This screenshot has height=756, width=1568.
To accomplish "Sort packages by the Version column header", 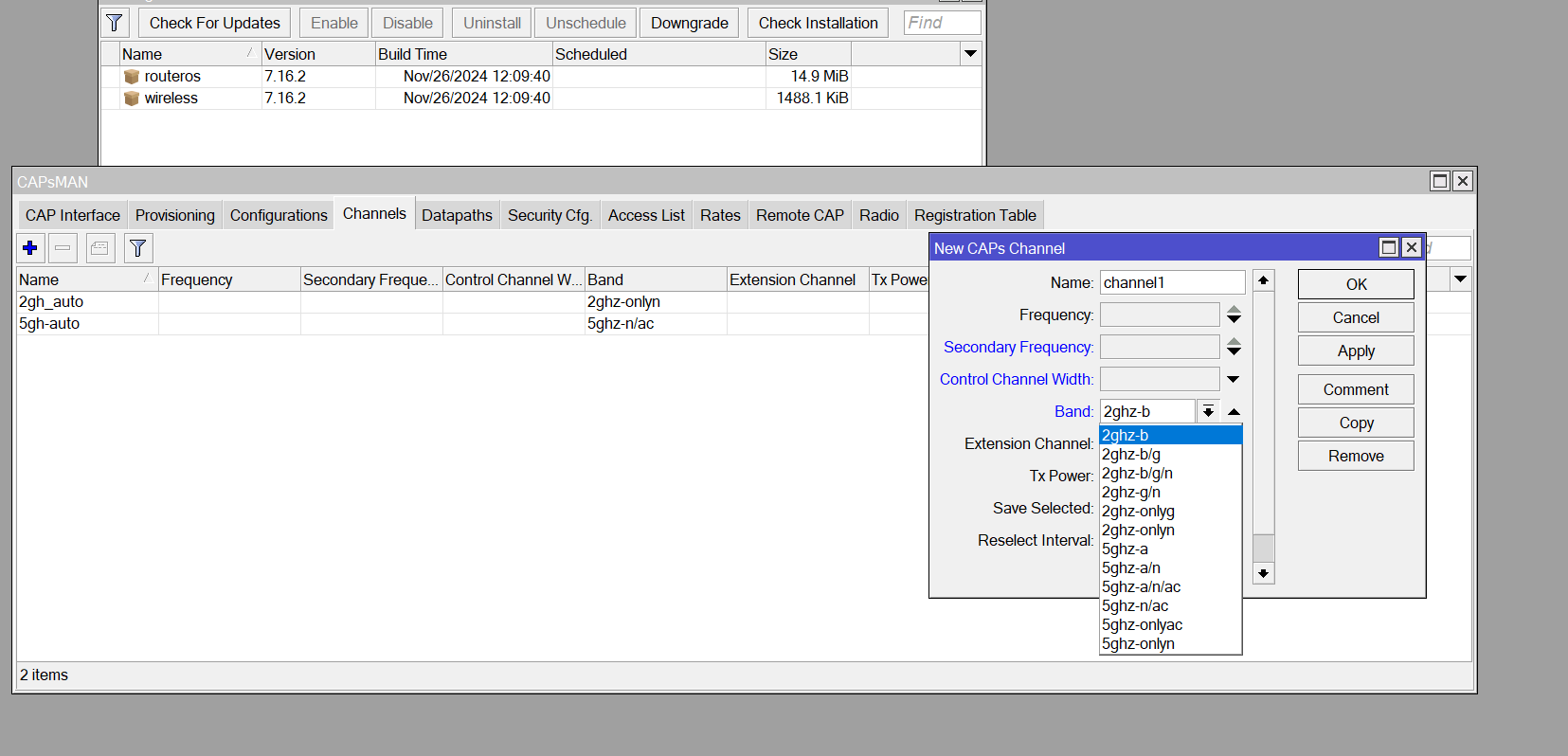I will [318, 54].
